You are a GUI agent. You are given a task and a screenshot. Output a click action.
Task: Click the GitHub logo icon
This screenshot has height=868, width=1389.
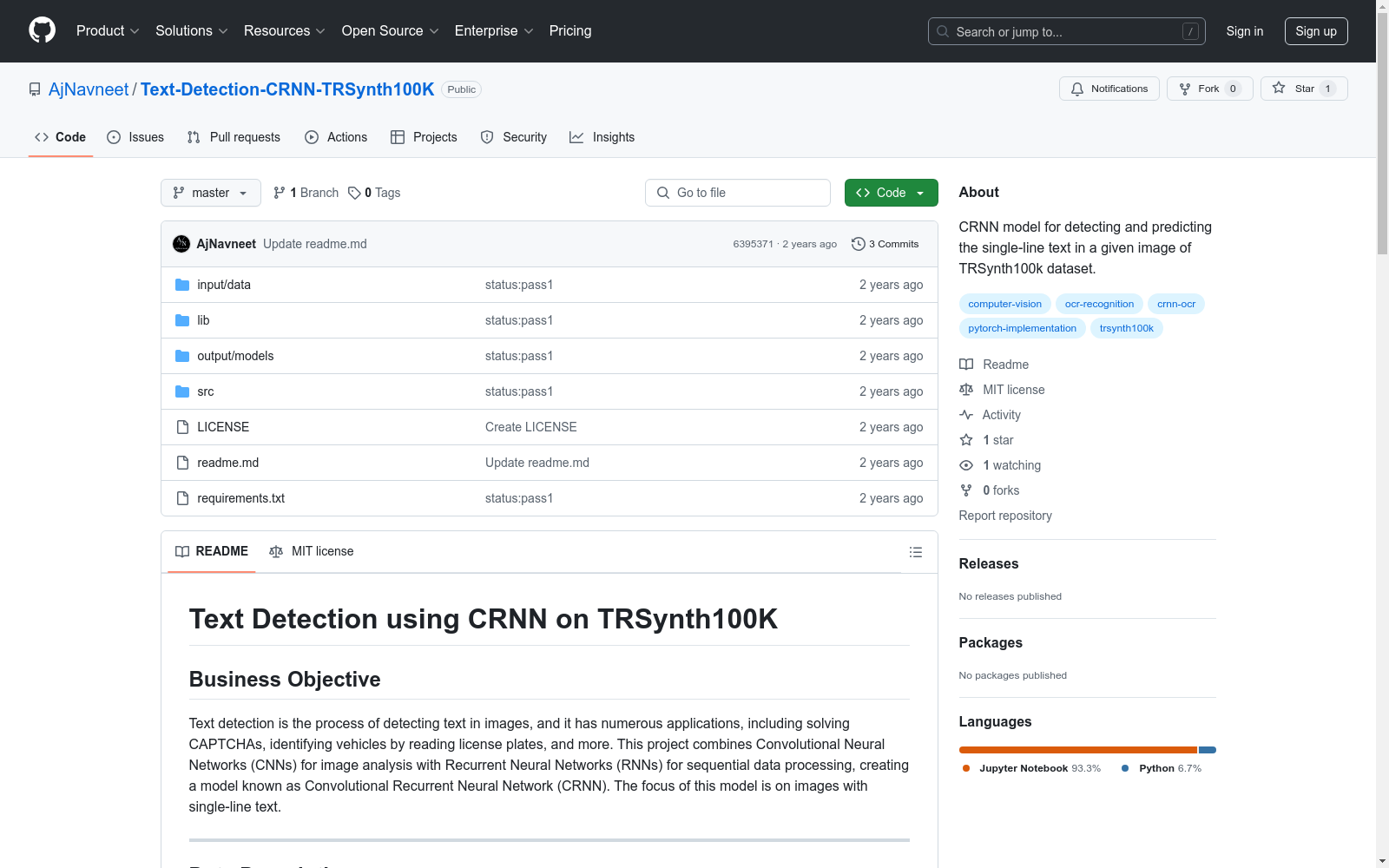pos(42,30)
